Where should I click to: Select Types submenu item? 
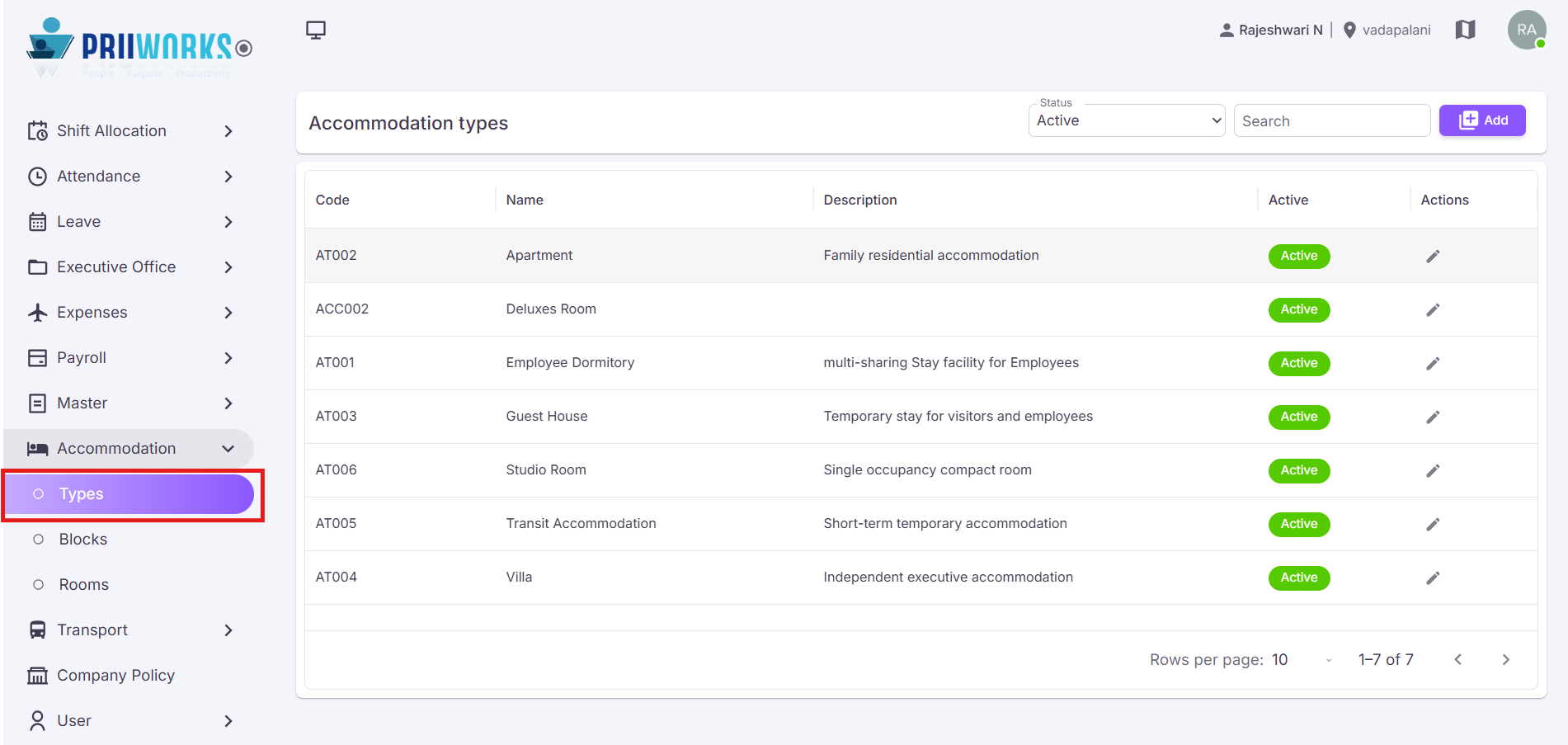[129, 494]
